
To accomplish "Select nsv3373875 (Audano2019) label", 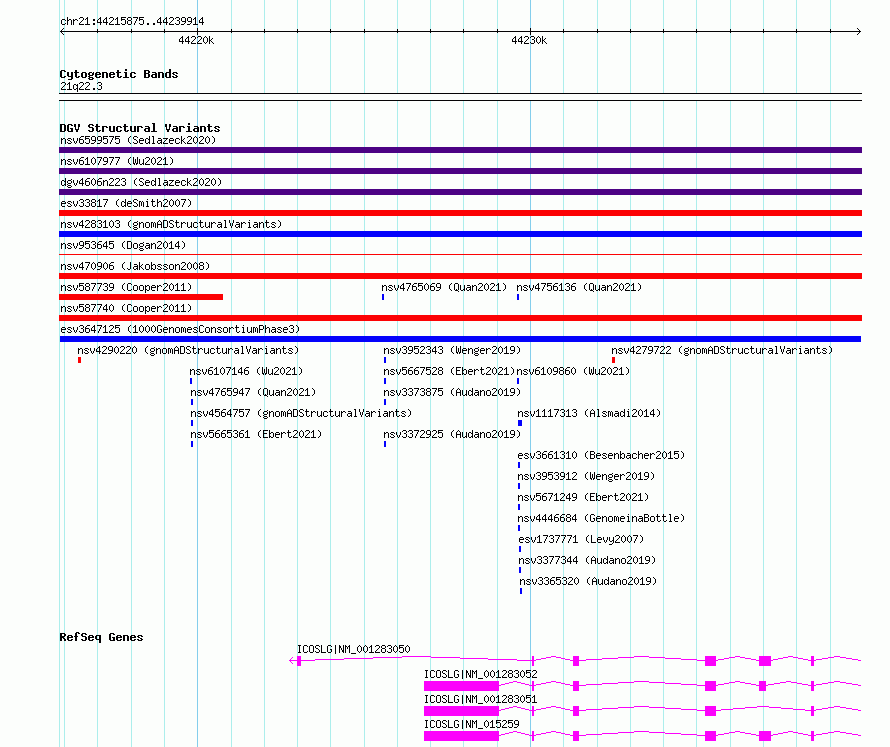I will point(452,392).
